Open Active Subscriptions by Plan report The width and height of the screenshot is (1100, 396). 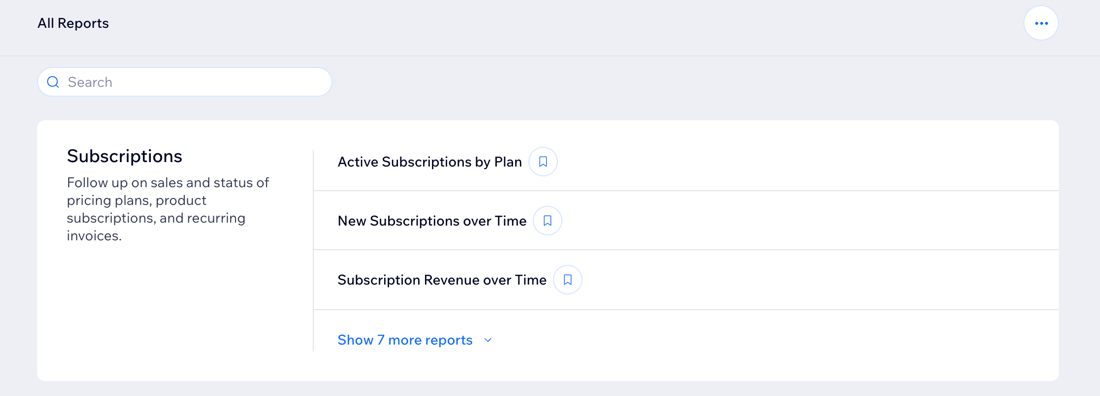(x=429, y=162)
